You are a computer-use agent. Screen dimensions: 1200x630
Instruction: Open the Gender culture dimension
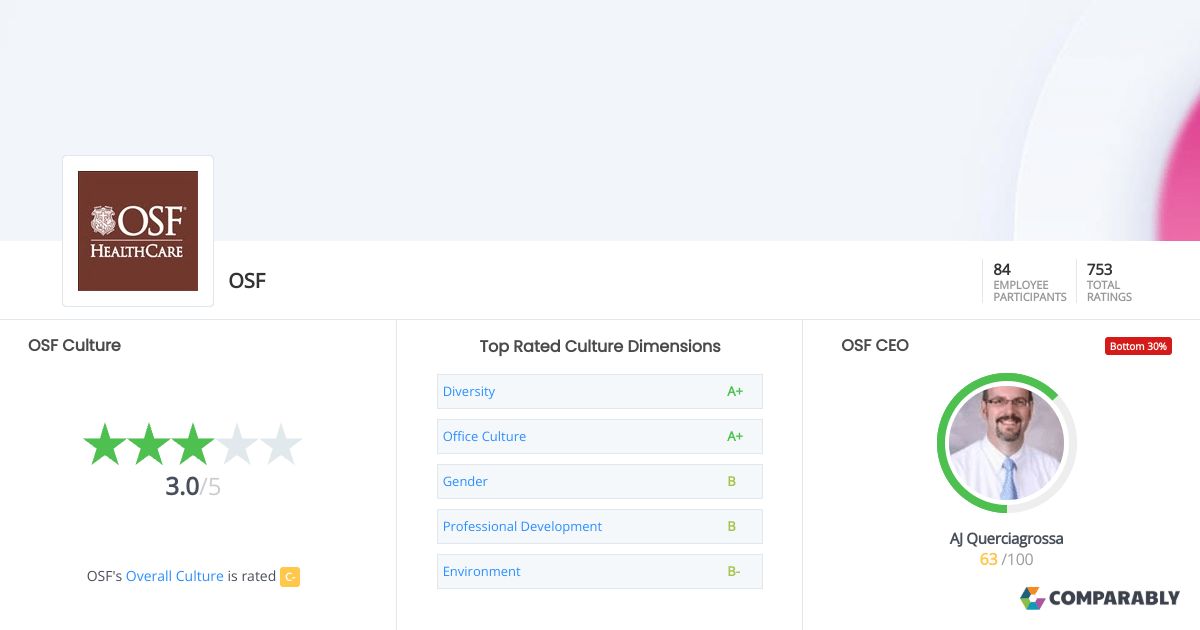(600, 481)
